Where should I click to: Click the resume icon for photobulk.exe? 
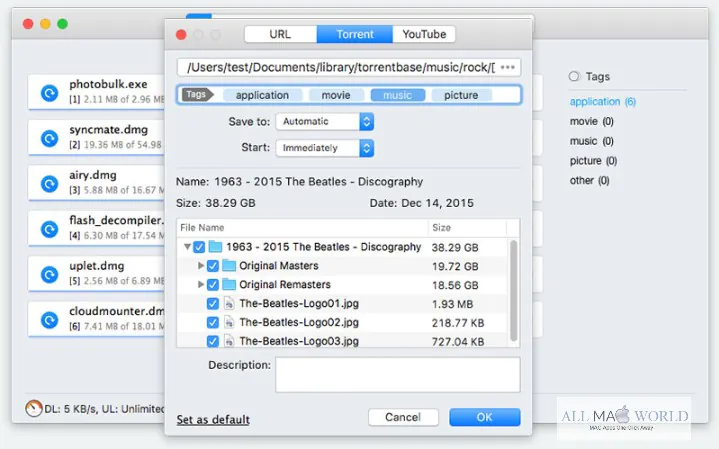click(x=49, y=93)
